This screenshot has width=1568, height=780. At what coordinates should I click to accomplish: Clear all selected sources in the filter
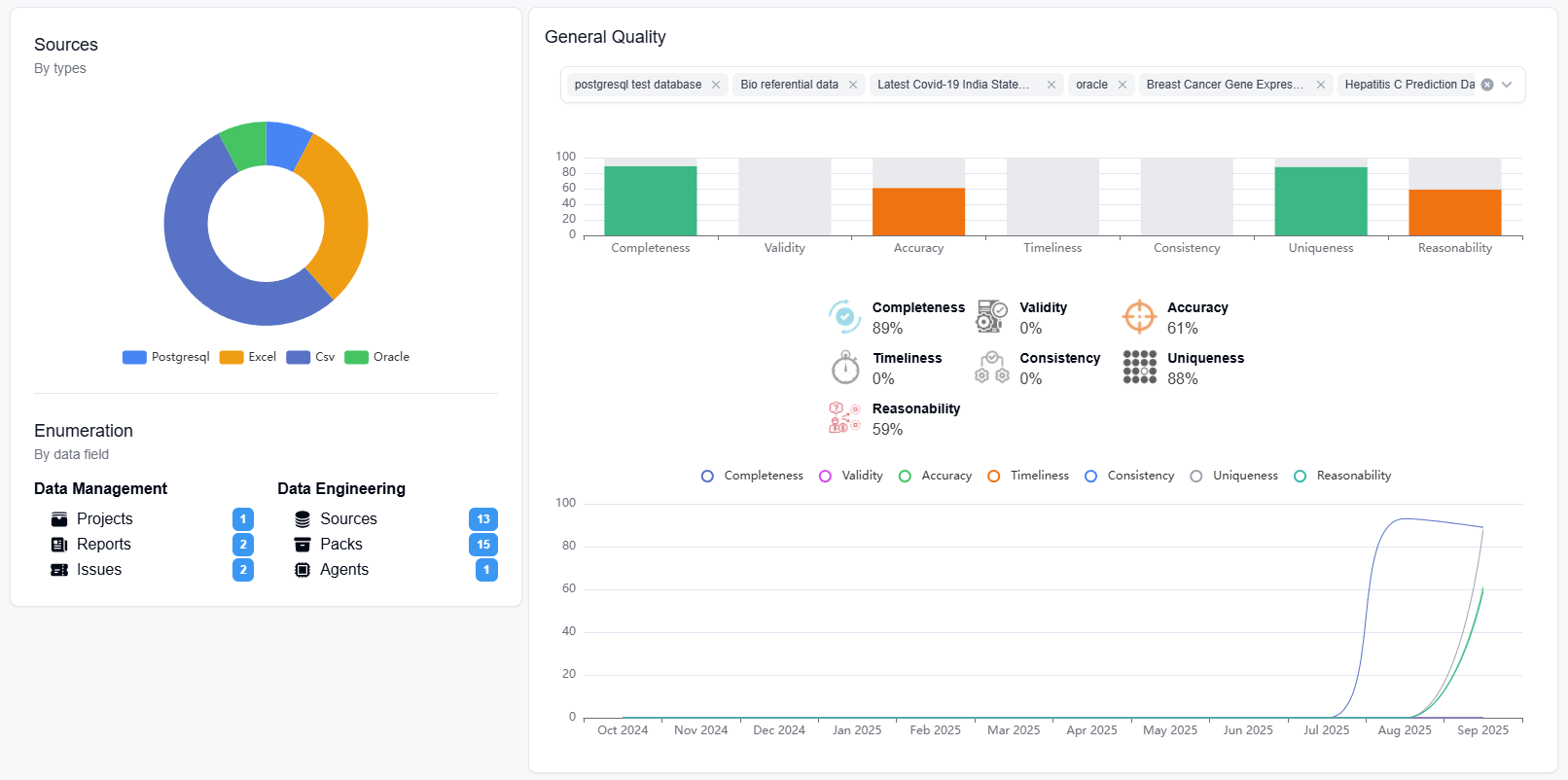click(1487, 85)
